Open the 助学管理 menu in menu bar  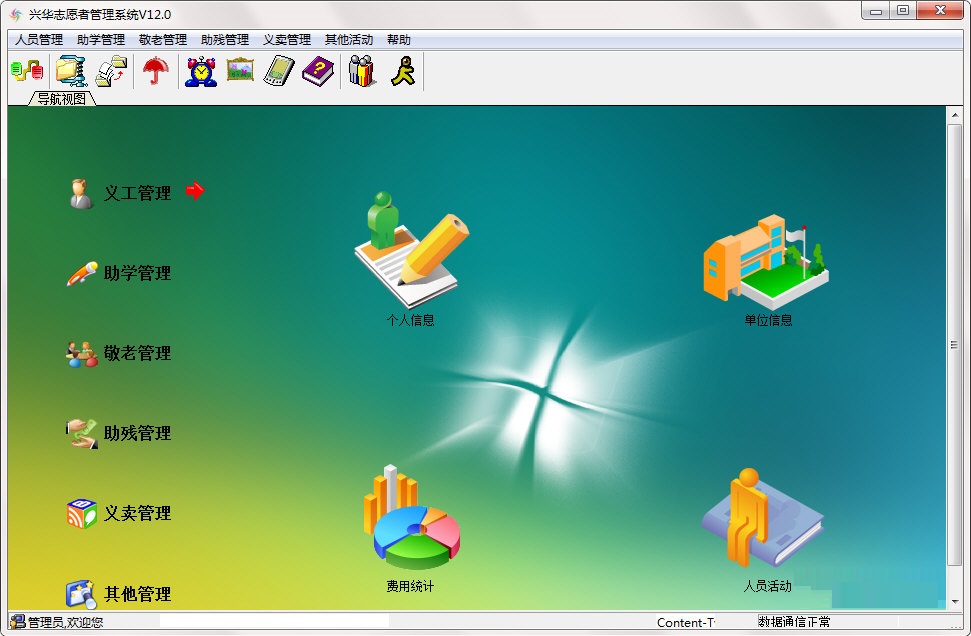coord(101,40)
